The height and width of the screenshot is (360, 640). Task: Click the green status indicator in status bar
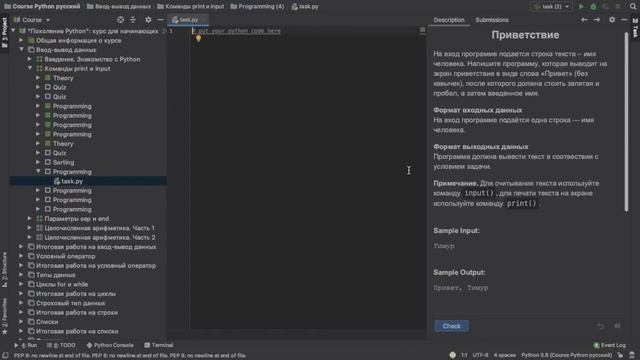[x=452, y=355]
